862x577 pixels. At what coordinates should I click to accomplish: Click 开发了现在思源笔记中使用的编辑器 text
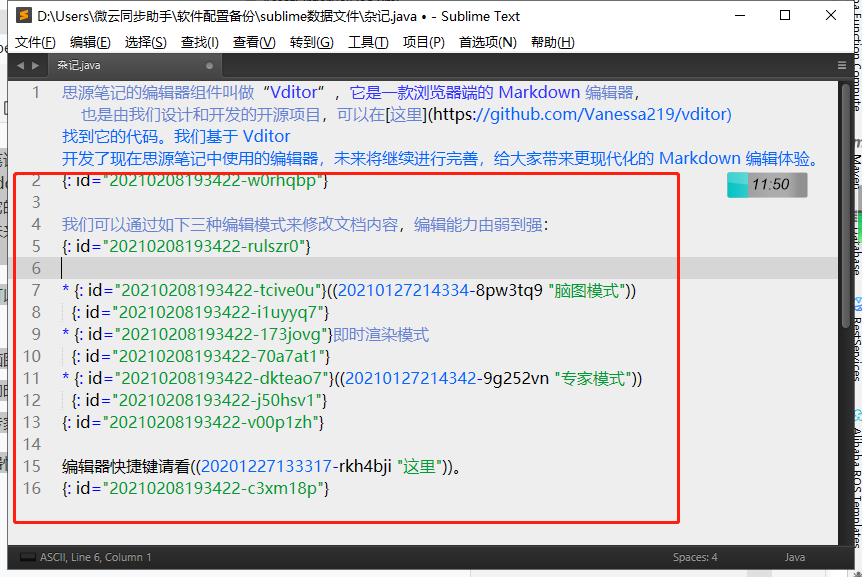190,158
